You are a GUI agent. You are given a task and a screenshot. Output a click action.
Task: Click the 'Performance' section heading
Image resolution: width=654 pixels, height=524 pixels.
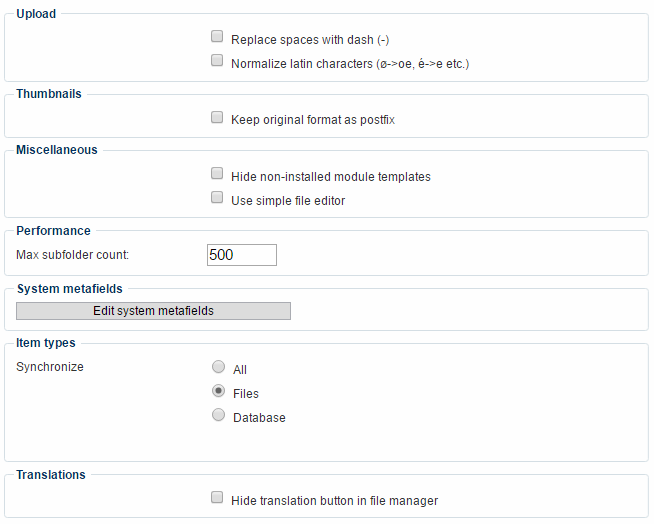tap(53, 231)
